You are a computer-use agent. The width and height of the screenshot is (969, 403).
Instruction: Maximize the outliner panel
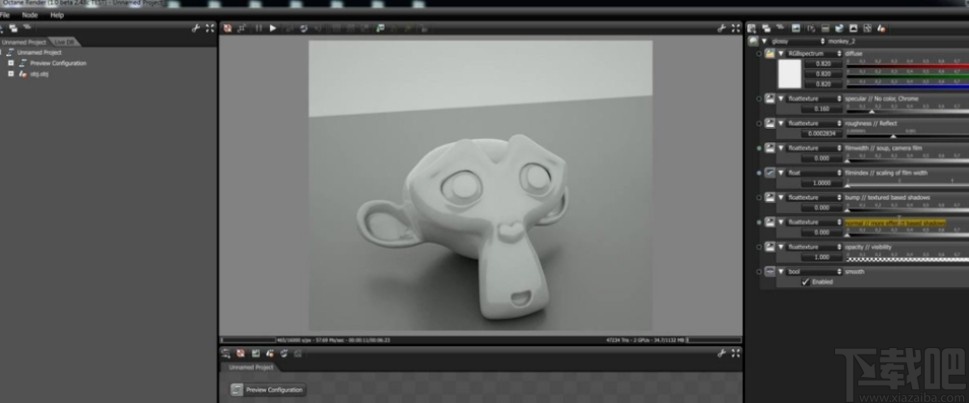click(x=210, y=28)
